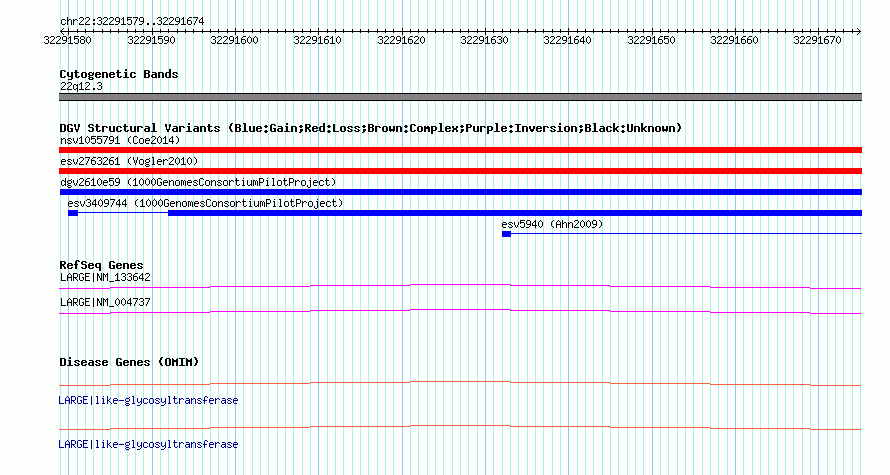Click ruler position 32291580
The image size is (890, 475).
tap(68, 40)
